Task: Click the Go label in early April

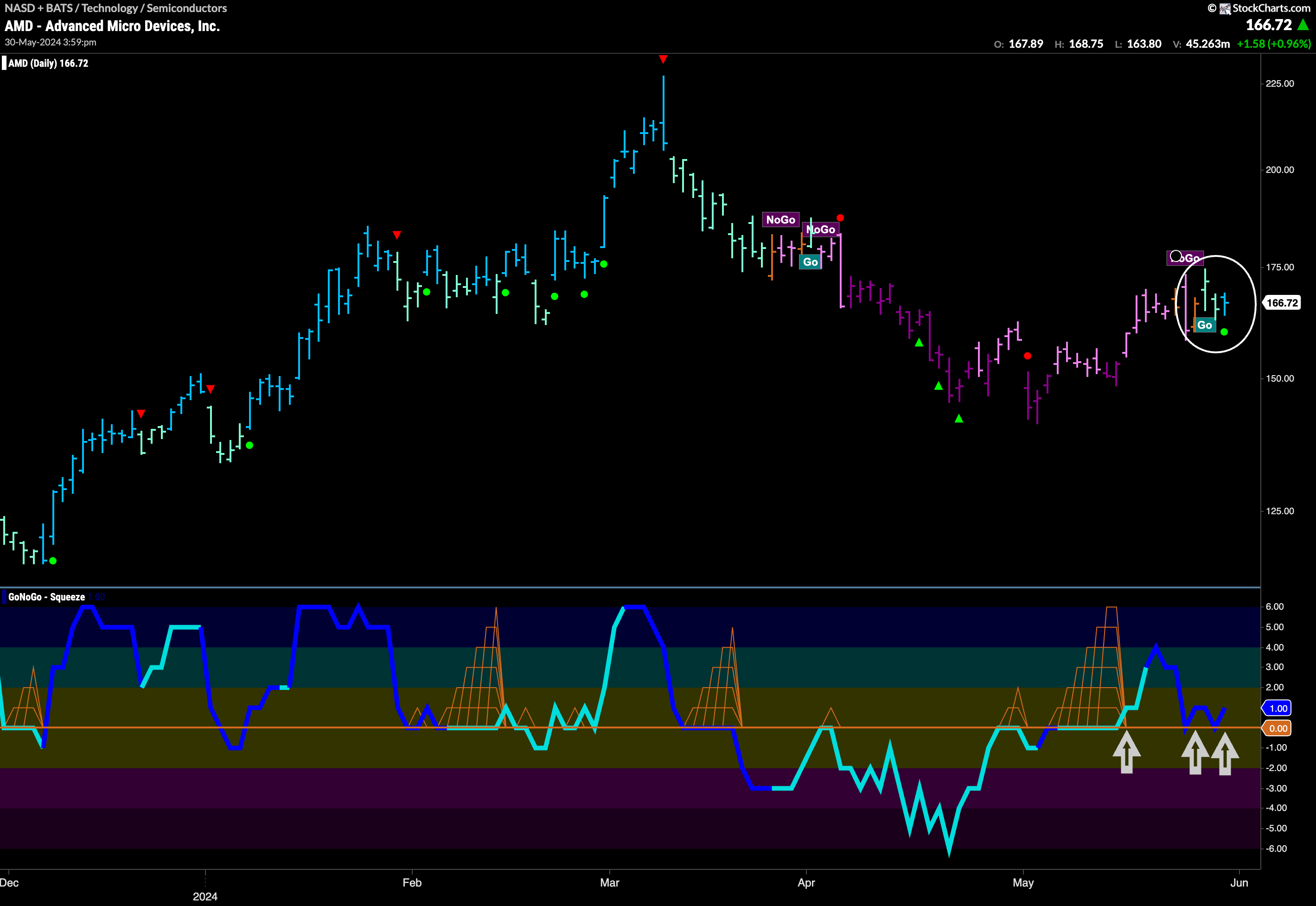Action: 810,262
